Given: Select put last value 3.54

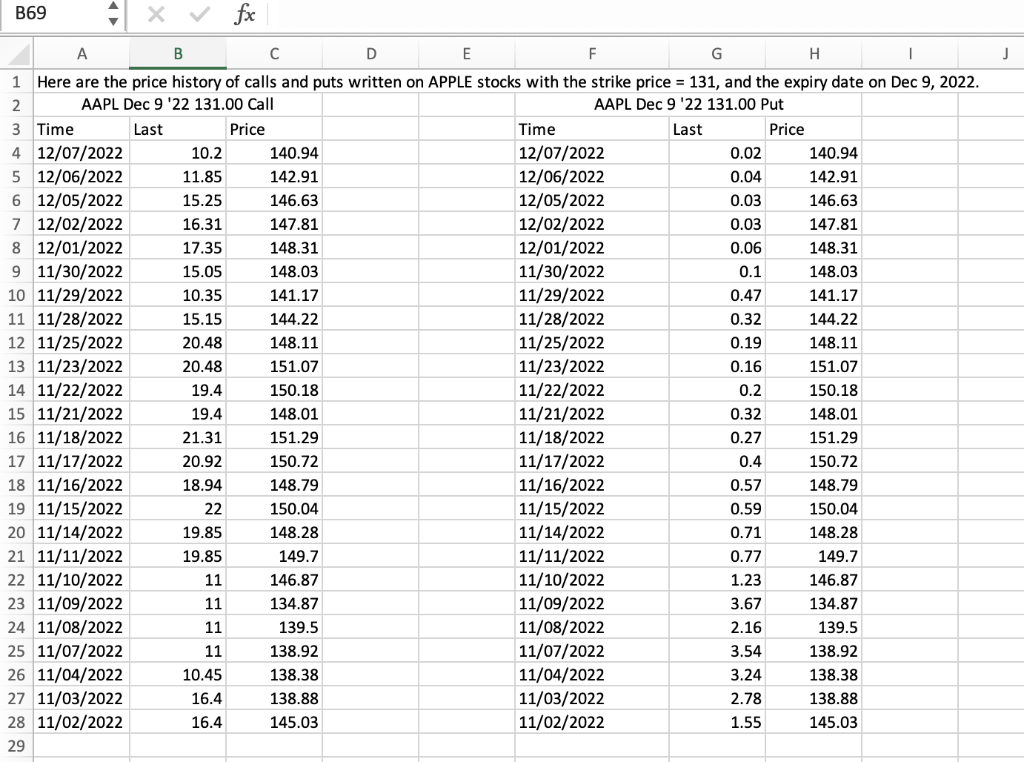Looking at the screenshot, I should (x=717, y=651).
